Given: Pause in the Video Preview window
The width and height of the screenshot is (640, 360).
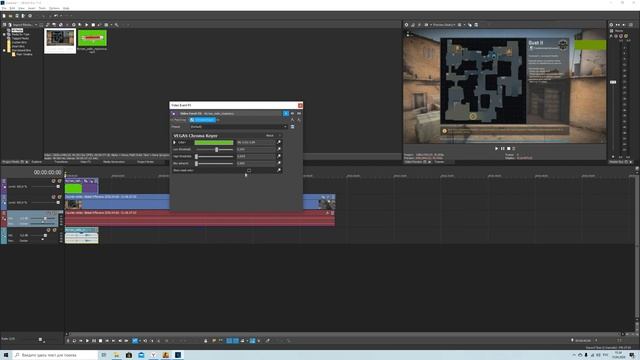Looking at the screenshot, I should tap(502, 149).
